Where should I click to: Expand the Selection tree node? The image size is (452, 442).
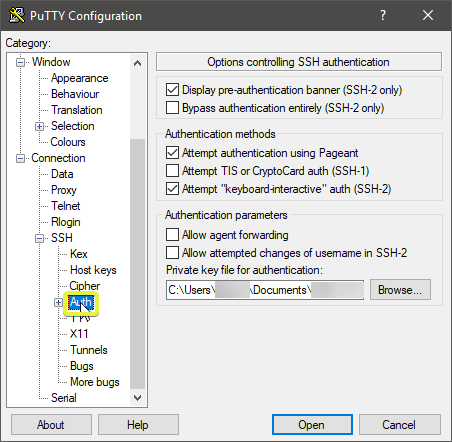39,126
